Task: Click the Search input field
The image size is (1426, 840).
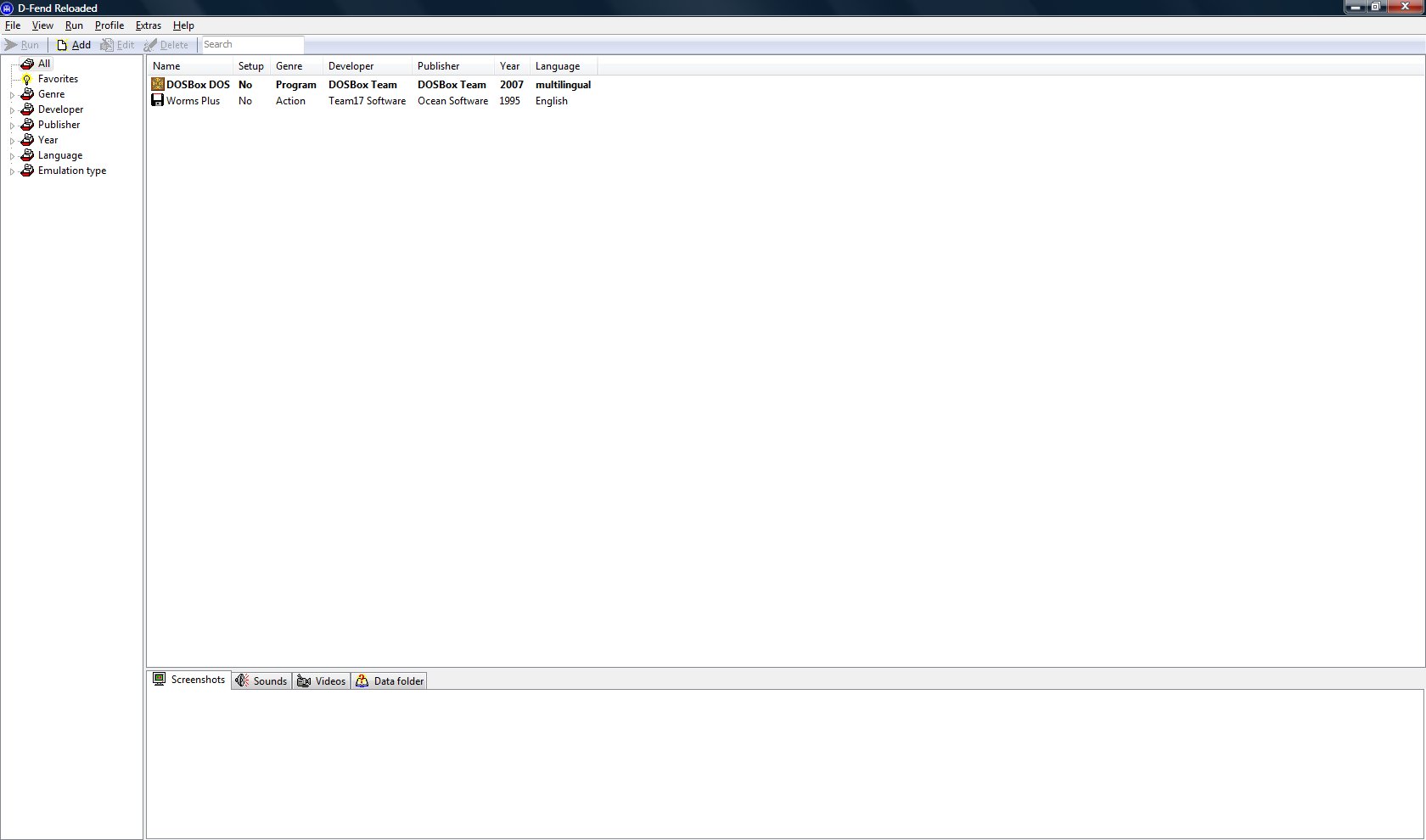Action: [252, 45]
